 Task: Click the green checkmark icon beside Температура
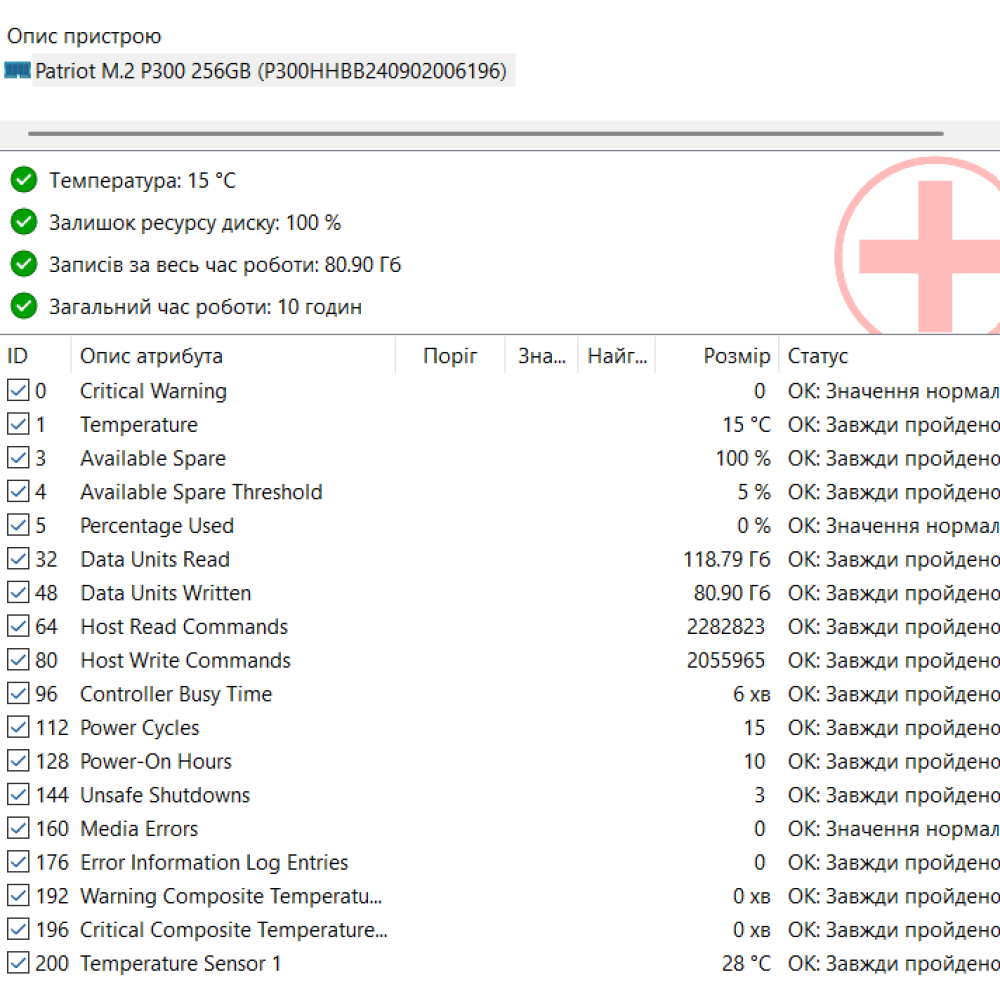[x=24, y=180]
